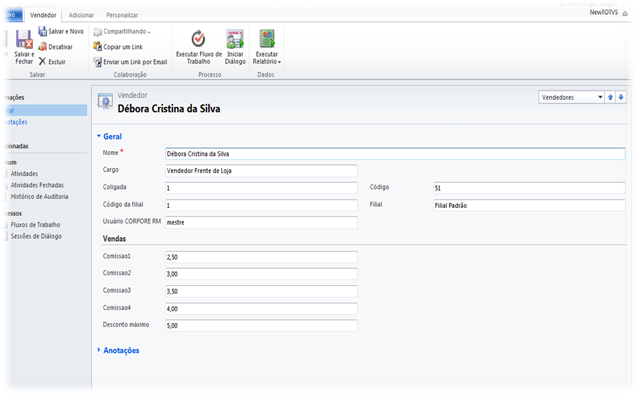
Task: Run Executar Fluxo de Trabalho
Action: 199,47
